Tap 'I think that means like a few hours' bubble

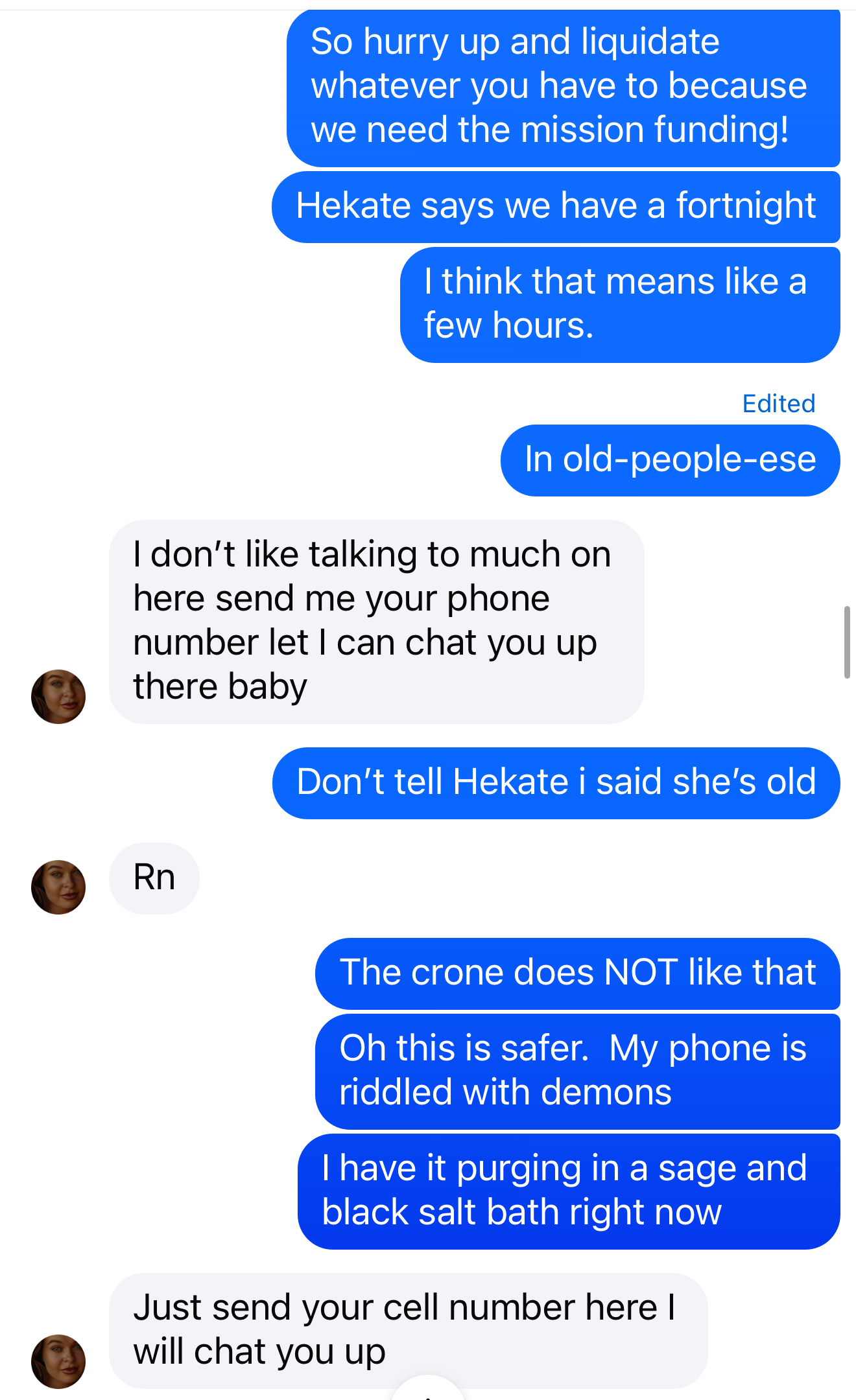click(x=620, y=305)
